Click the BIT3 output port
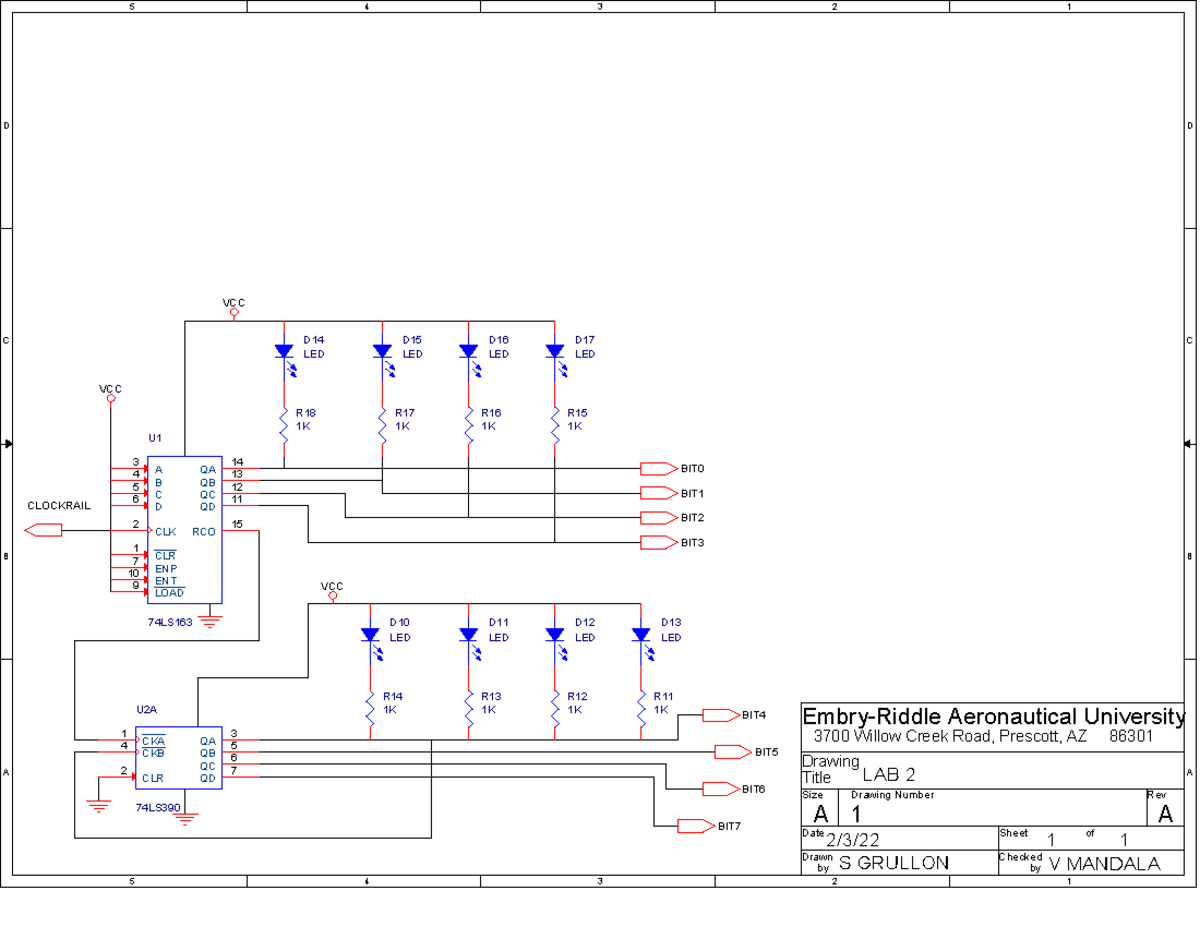The image size is (1200, 927). [658, 541]
